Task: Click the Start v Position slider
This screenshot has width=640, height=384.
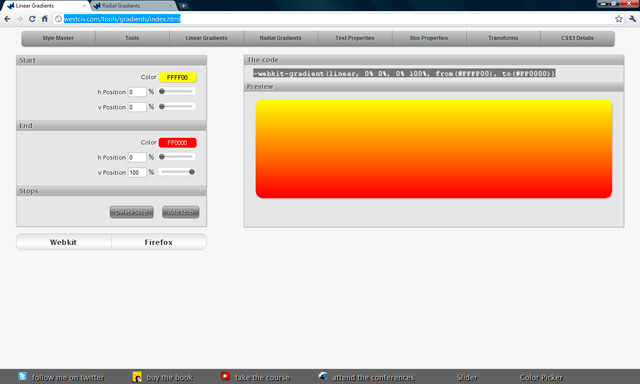Action: pyautogui.click(x=177, y=107)
